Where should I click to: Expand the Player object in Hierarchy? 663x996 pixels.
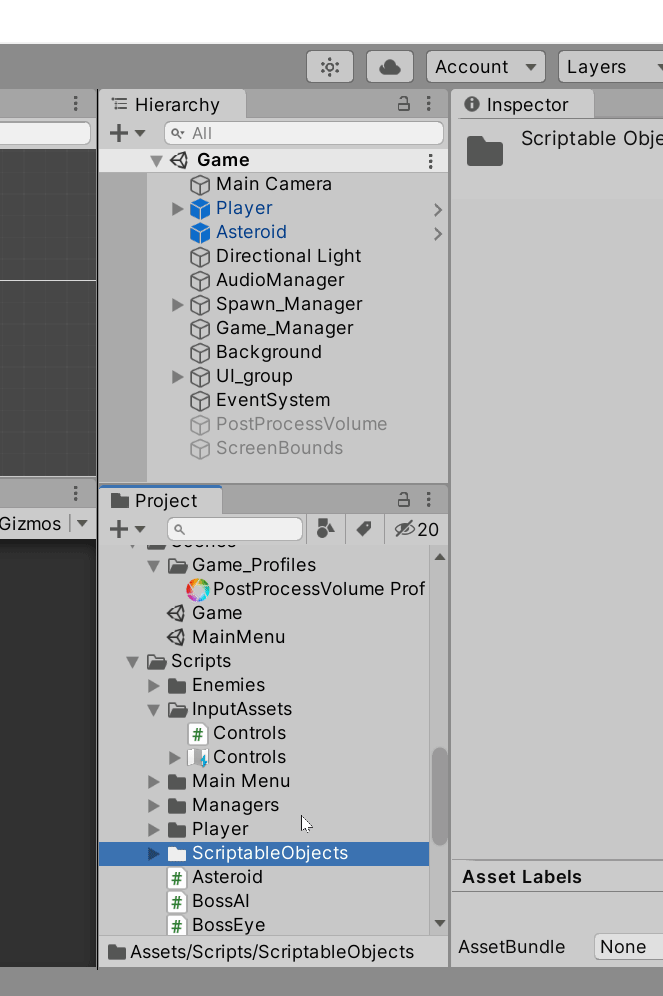point(177,208)
